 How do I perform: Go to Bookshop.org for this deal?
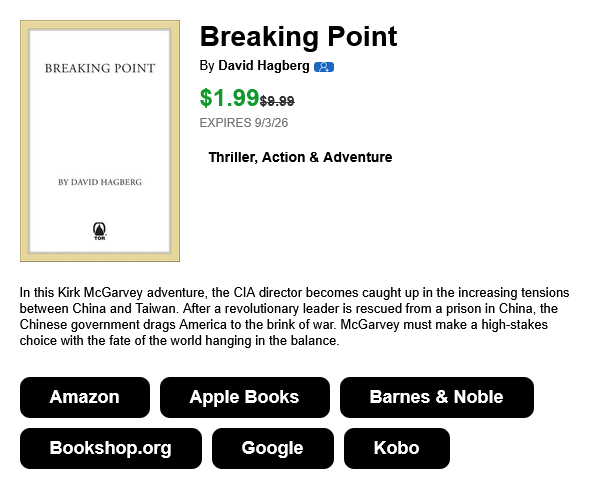(111, 448)
